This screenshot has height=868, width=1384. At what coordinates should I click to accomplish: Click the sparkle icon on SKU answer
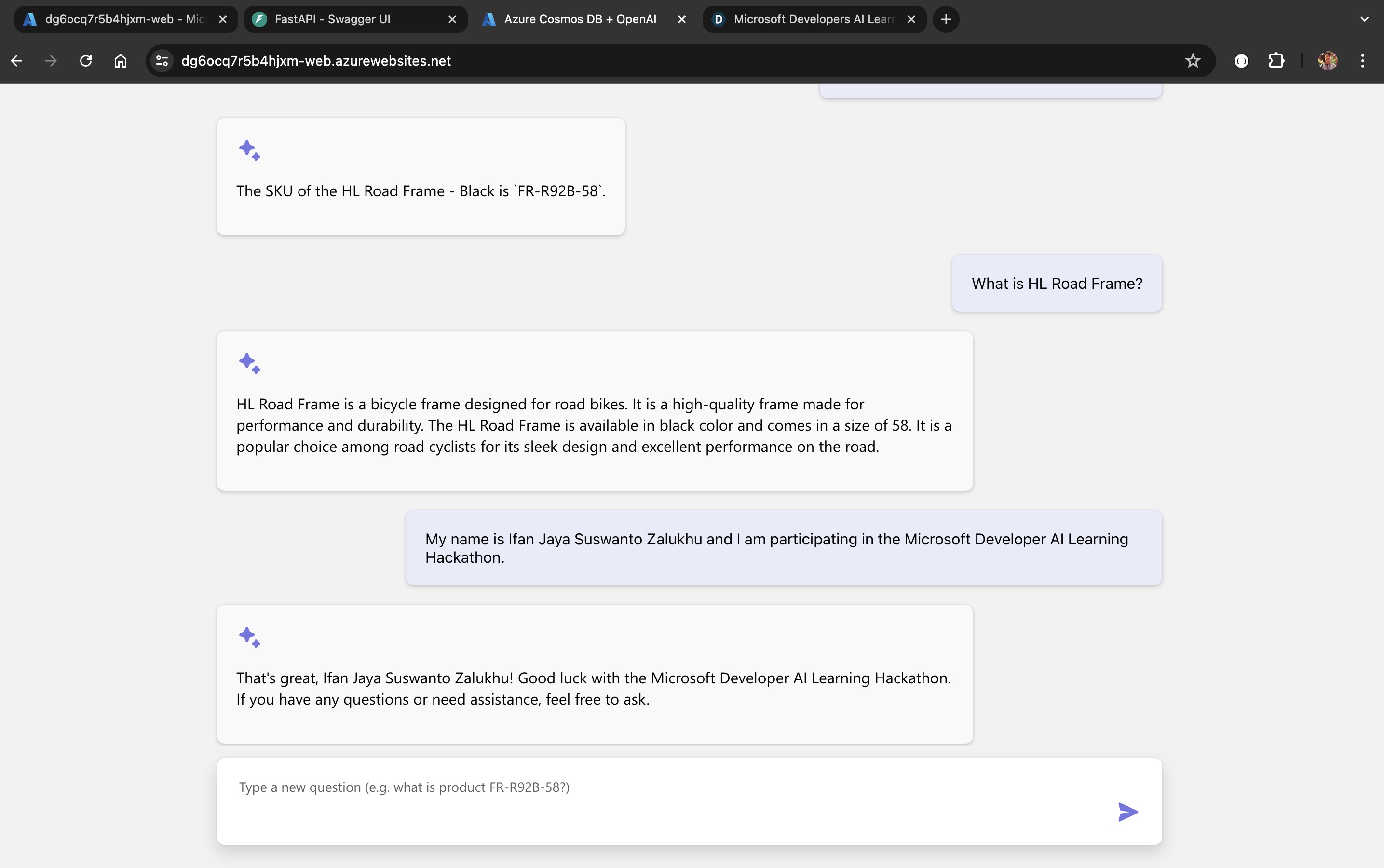250,150
